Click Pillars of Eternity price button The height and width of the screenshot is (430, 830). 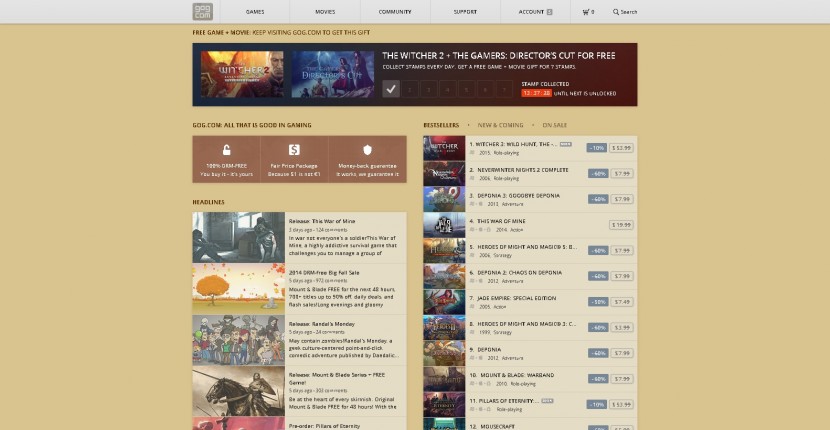point(621,404)
